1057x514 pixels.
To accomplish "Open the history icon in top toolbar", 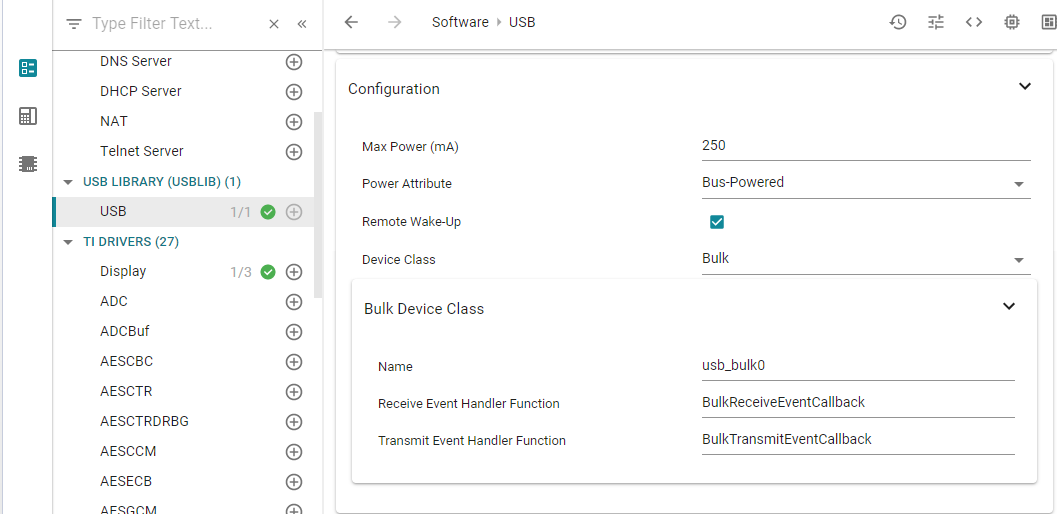I will click(x=898, y=22).
